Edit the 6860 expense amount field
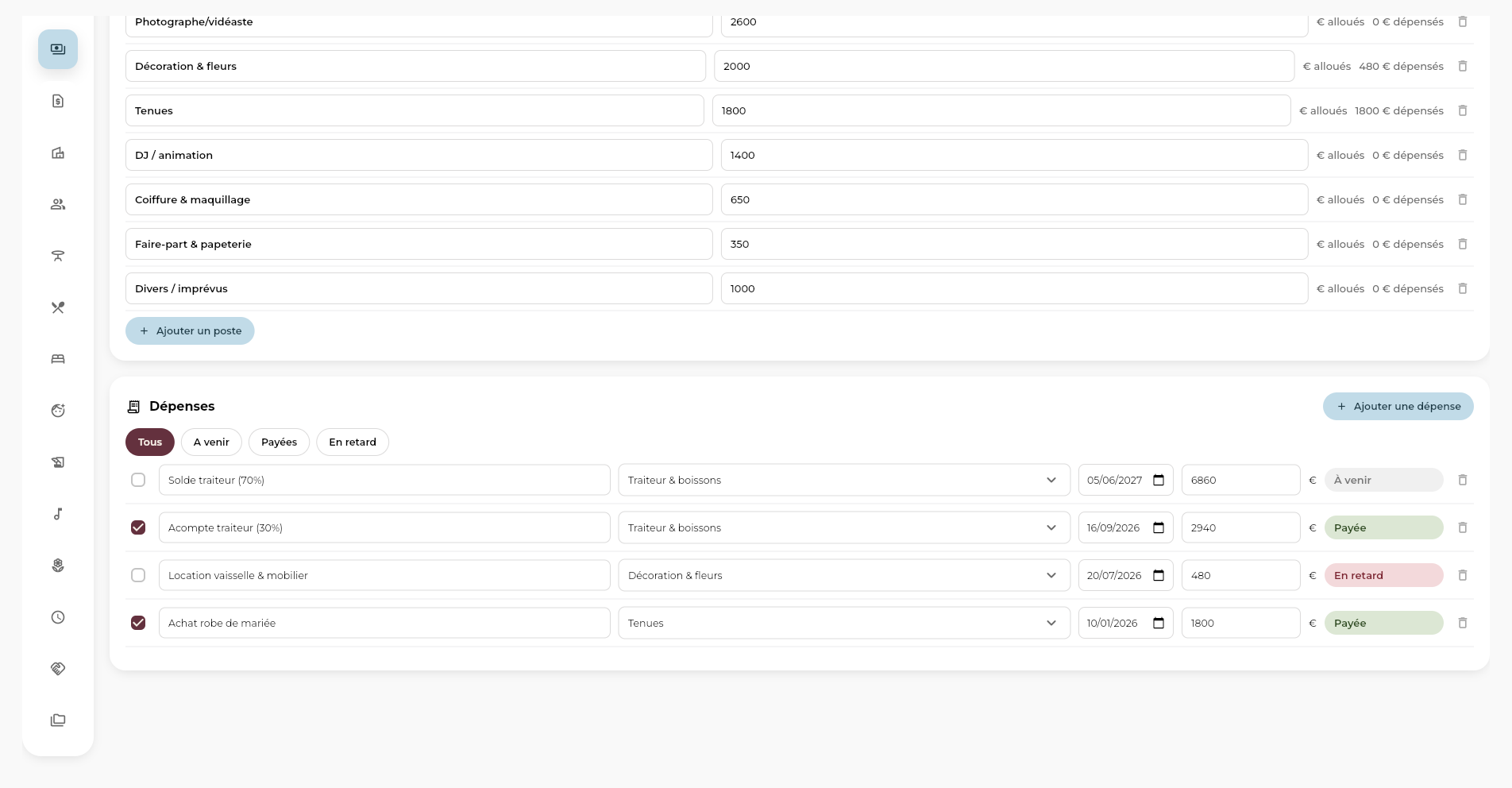The image size is (1512, 788). point(1241,480)
